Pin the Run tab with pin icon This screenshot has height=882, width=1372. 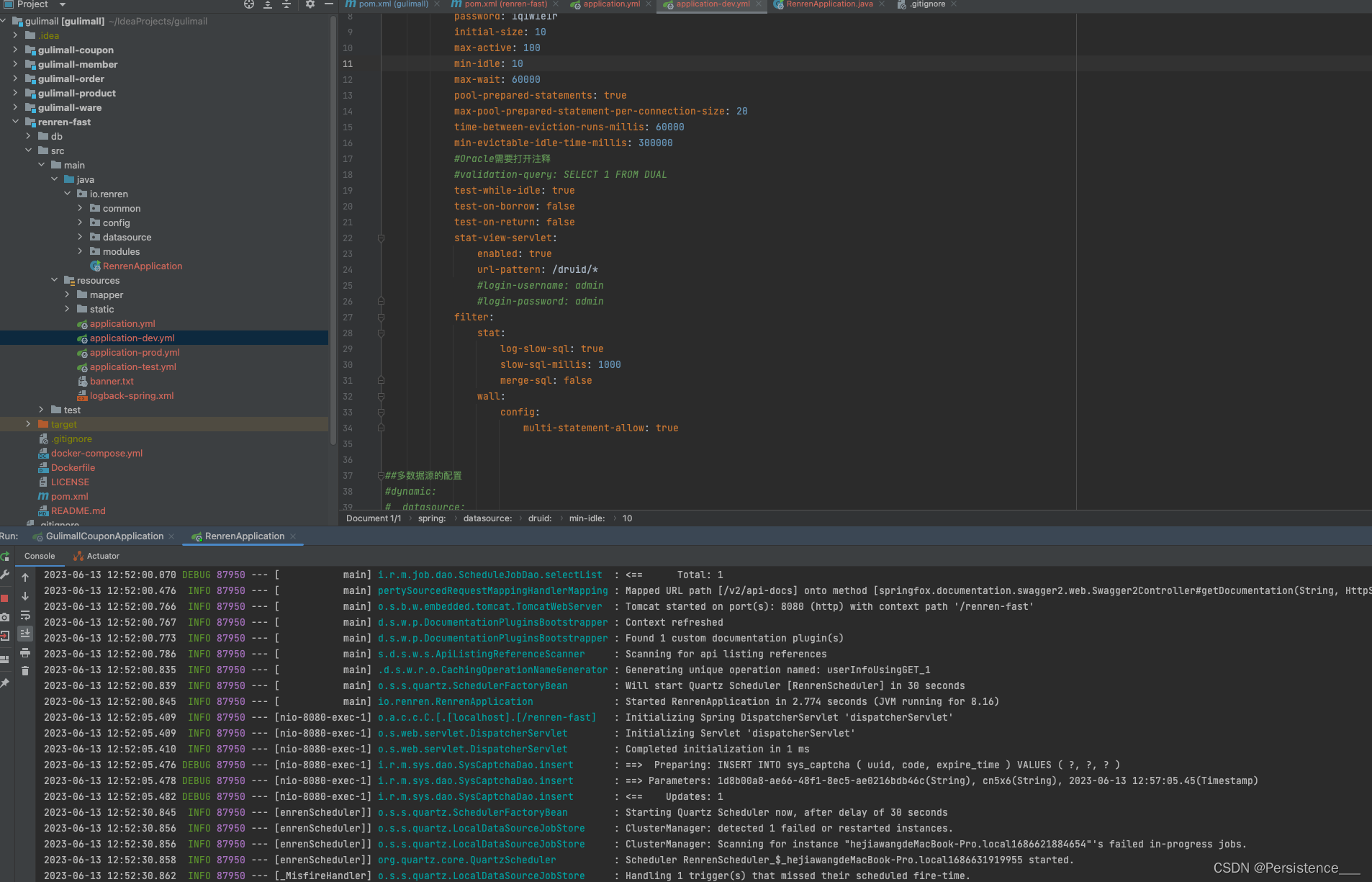click(5, 683)
